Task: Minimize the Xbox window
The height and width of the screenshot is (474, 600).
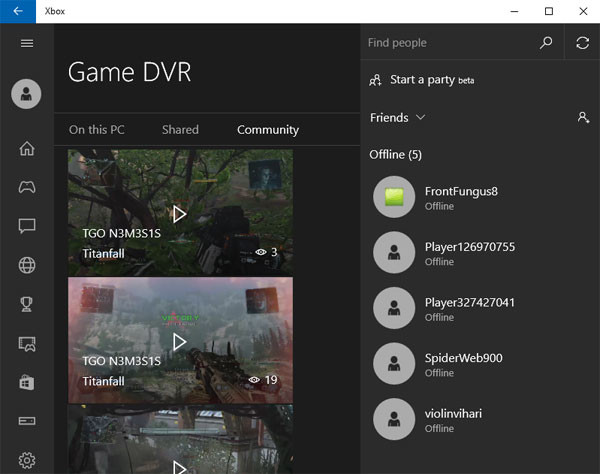Action: click(x=514, y=11)
